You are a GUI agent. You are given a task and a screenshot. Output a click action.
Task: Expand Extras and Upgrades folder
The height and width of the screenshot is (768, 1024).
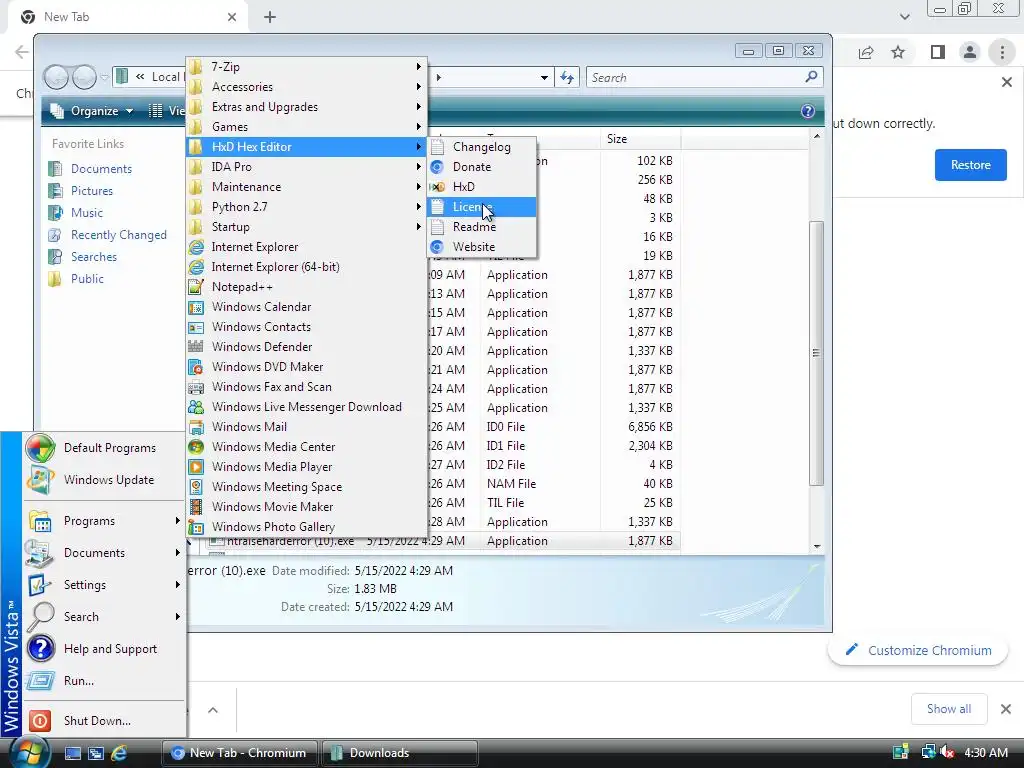(x=307, y=106)
